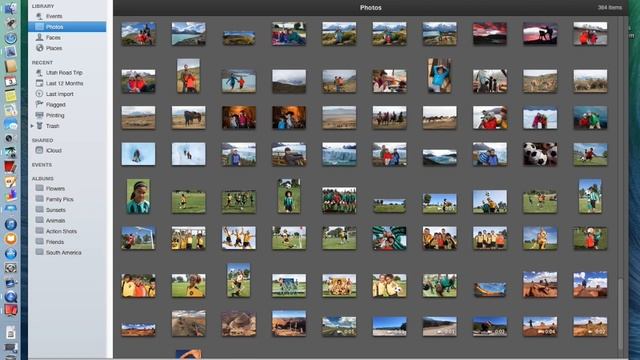Select the Trash item in sidebar
This screenshot has width=640, height=360.
tap(52, 126)
